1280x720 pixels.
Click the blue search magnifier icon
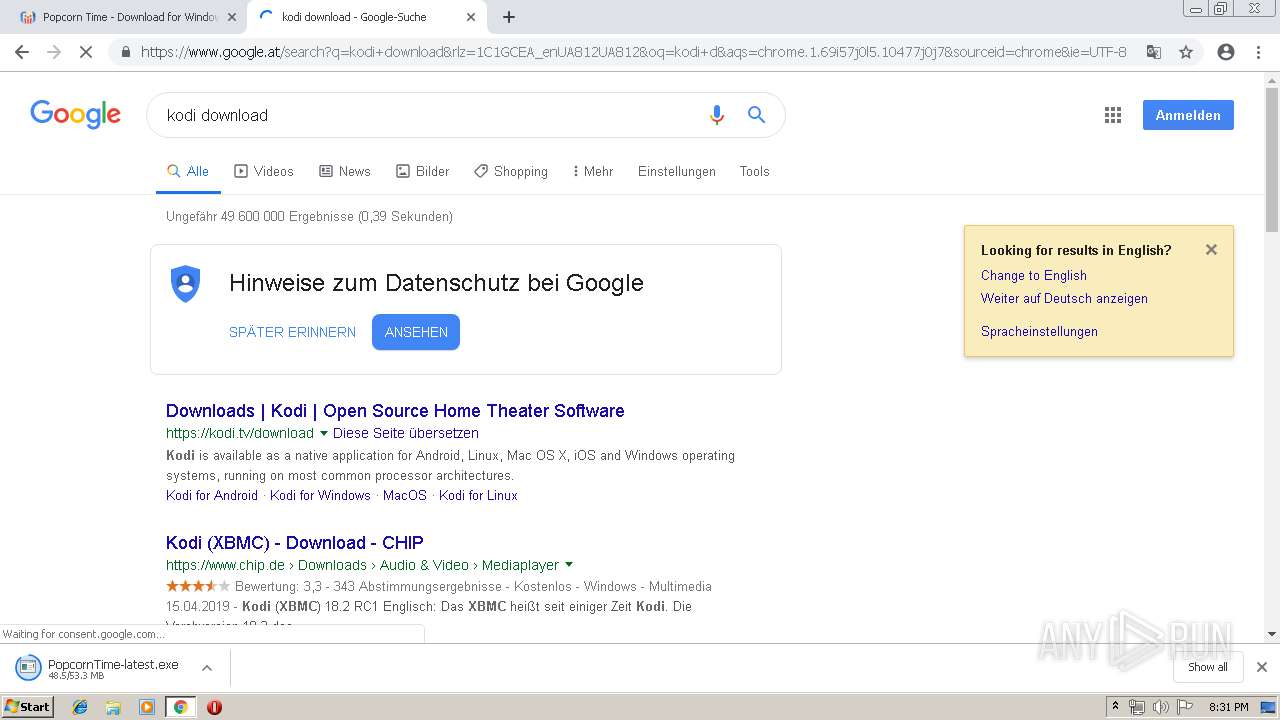tap(757, 115)
